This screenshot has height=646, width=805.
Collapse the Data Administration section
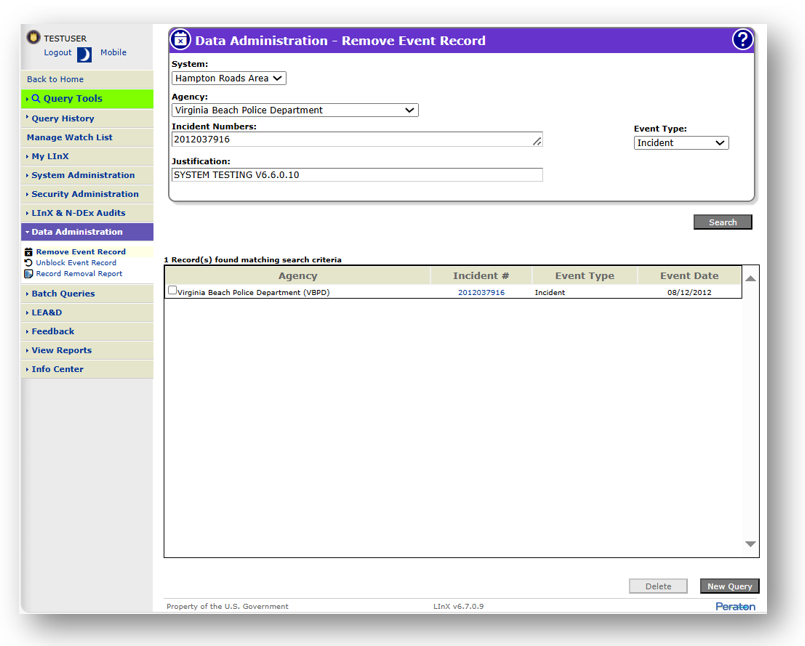(x=76, y=232)
